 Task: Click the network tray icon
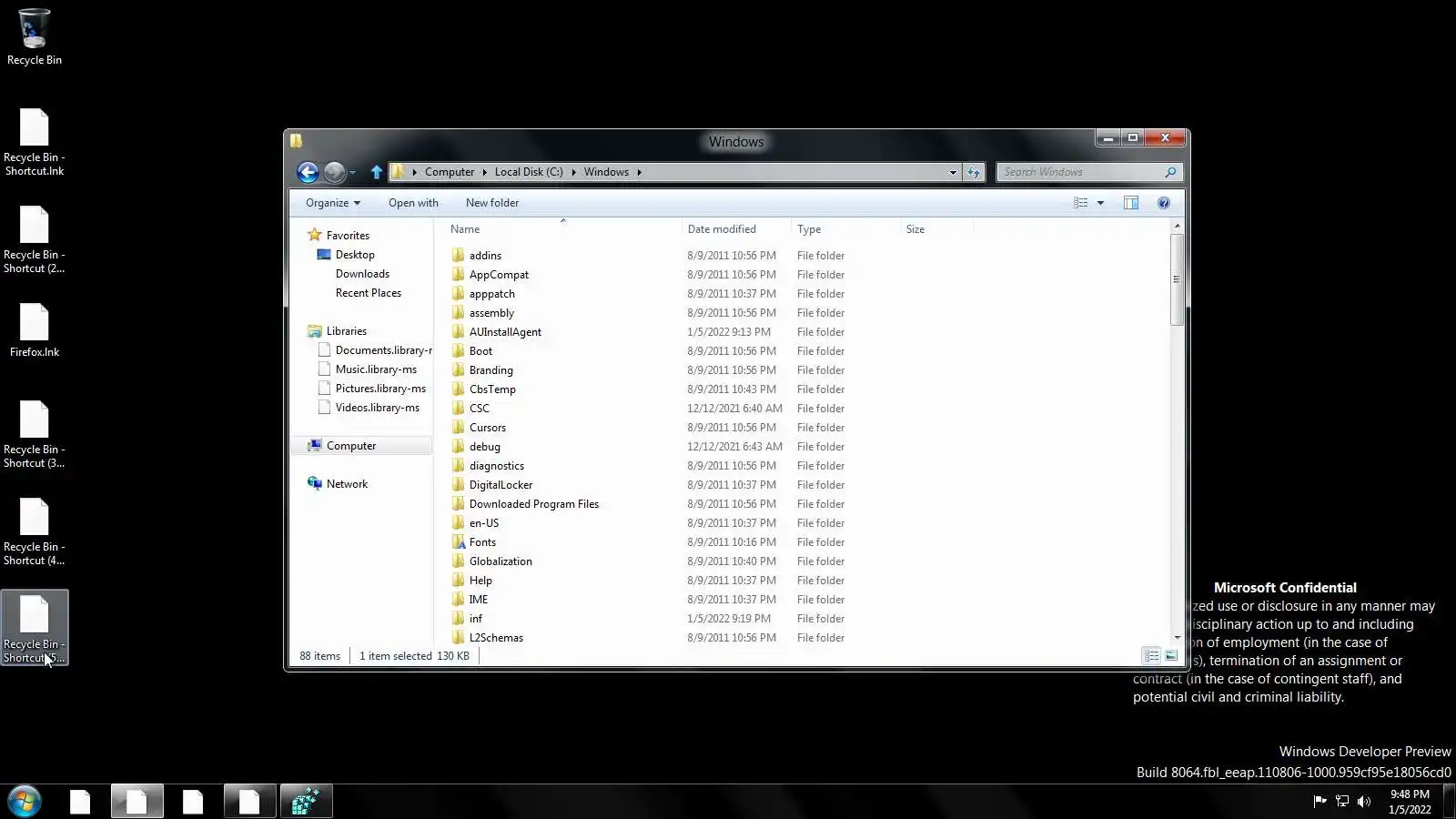pyautogui.click(x=1342, y=801)
